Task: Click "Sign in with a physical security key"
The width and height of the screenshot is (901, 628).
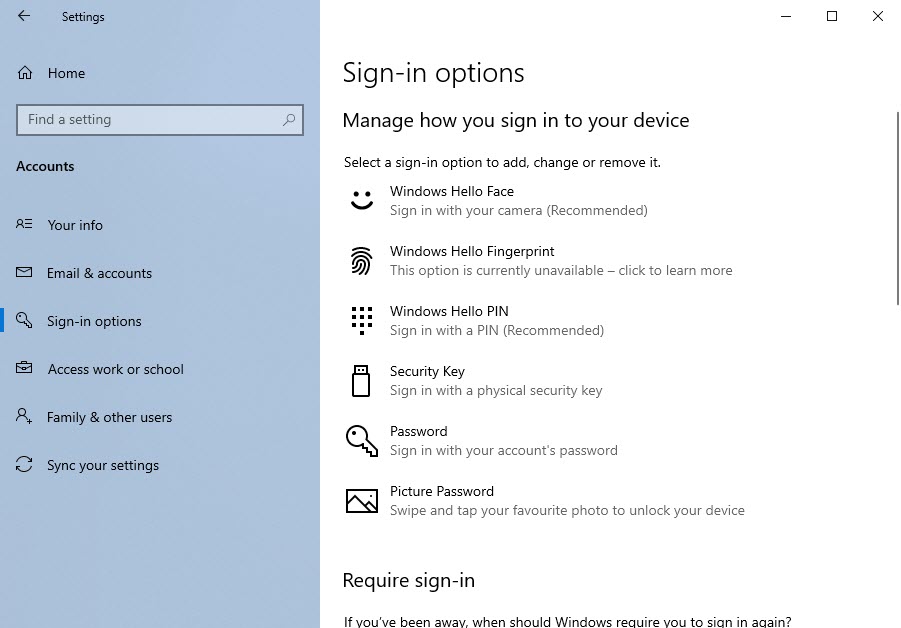Action: [x=496, y=390]
